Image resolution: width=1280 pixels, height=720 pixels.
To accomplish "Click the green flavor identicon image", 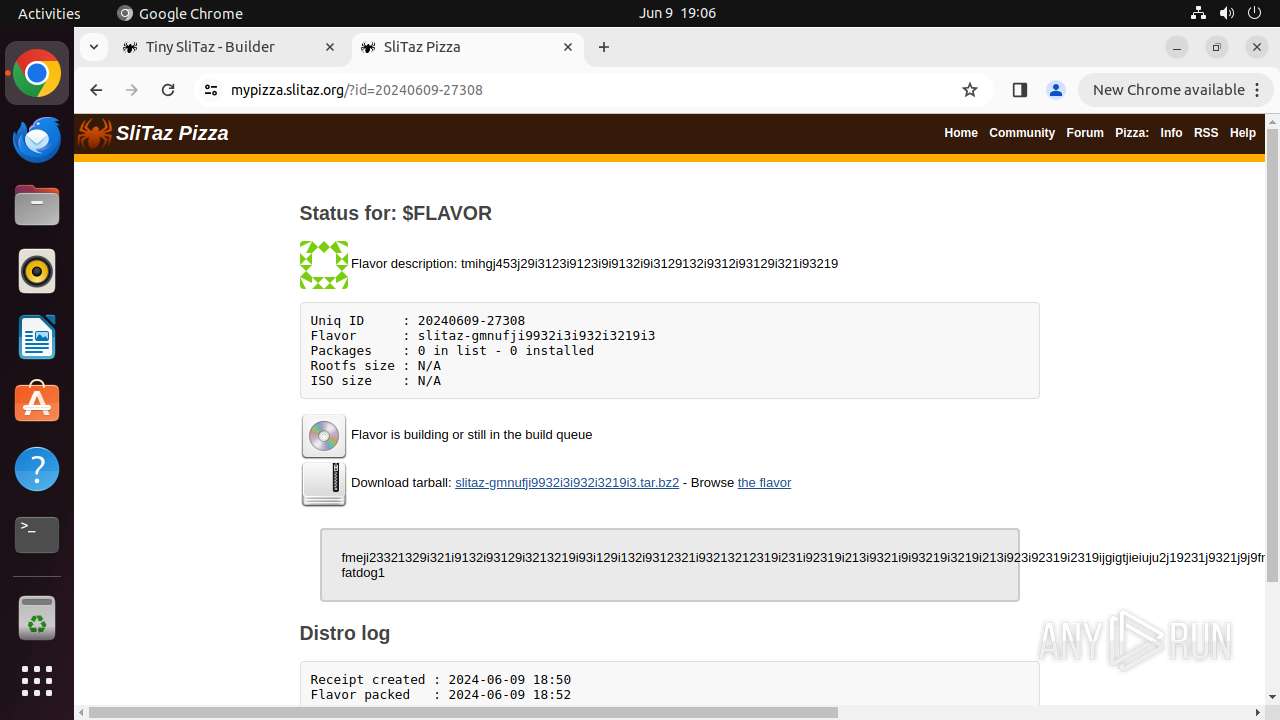I will pyautogui.click(x=324, y=265).
